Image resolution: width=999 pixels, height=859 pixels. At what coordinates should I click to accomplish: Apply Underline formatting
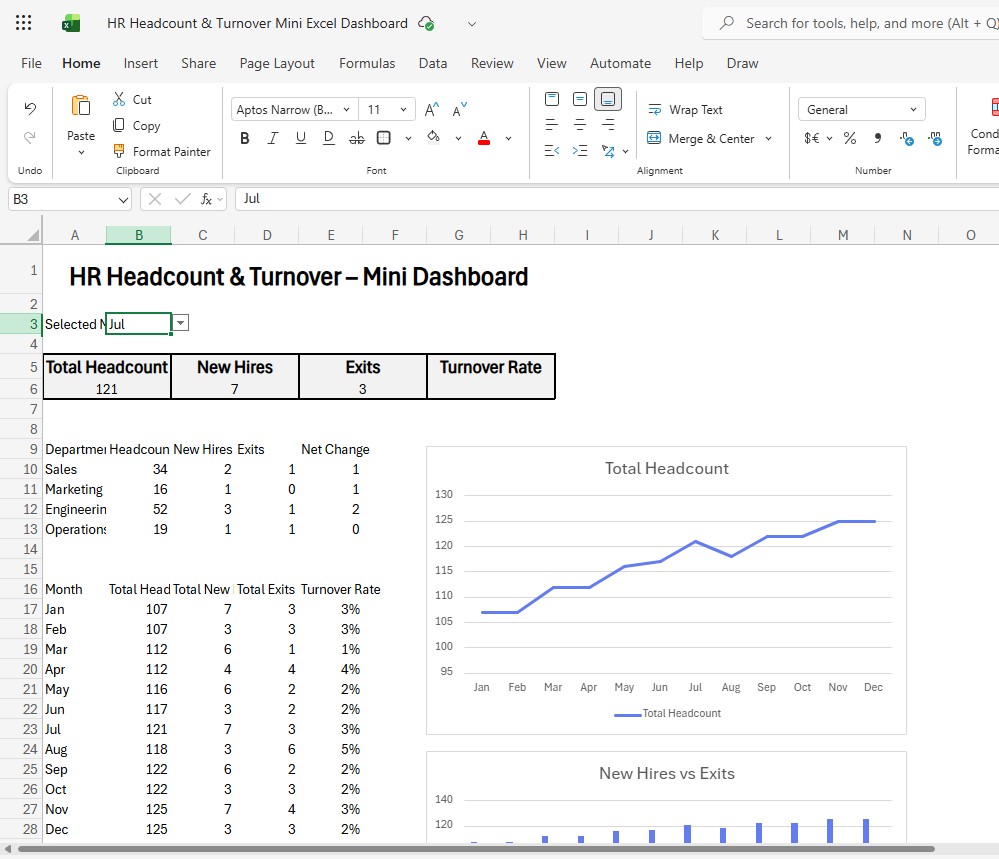(300, 138)
